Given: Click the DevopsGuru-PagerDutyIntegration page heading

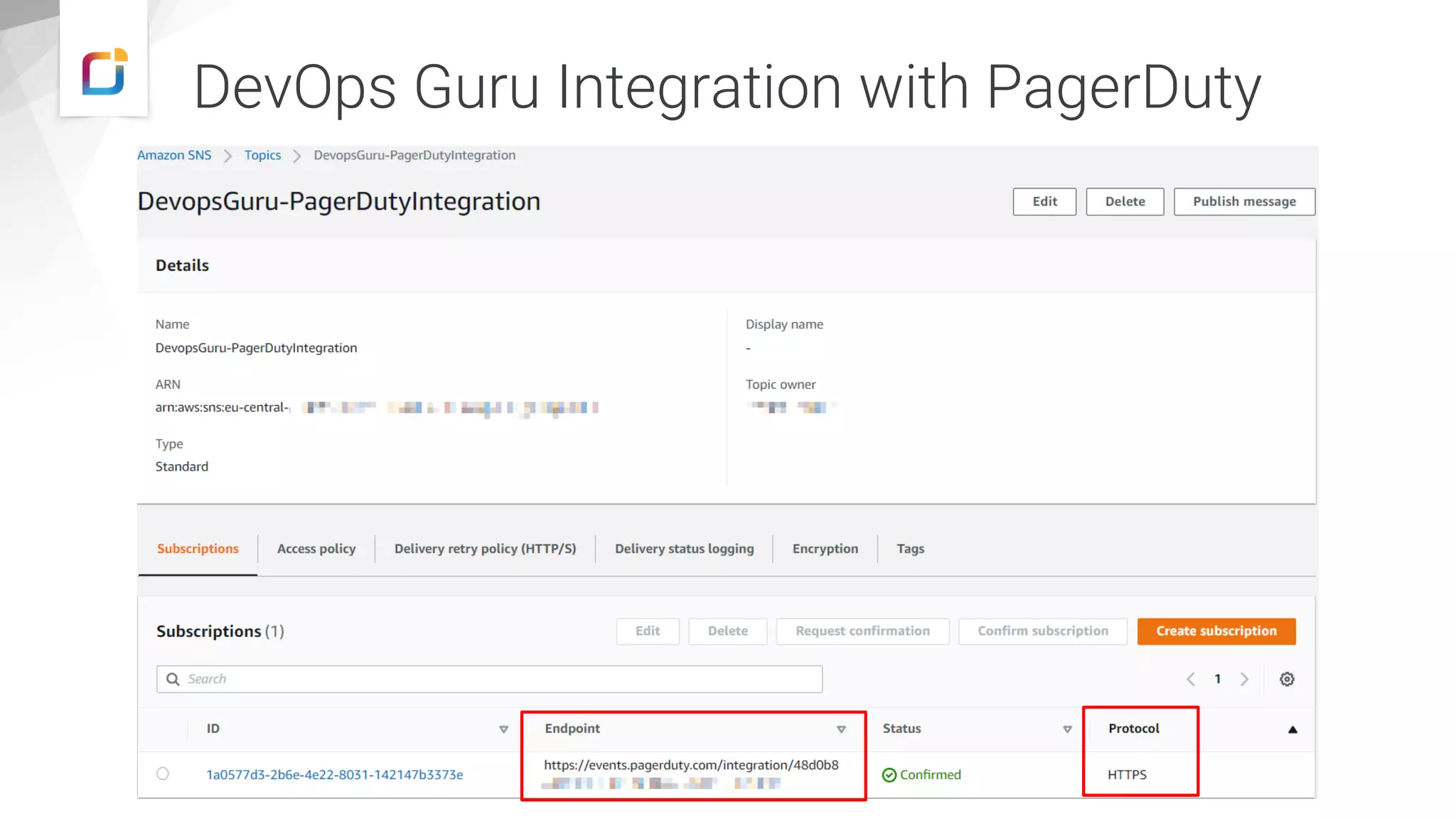Looking at the screenshot, I should [x=339, y=202].
